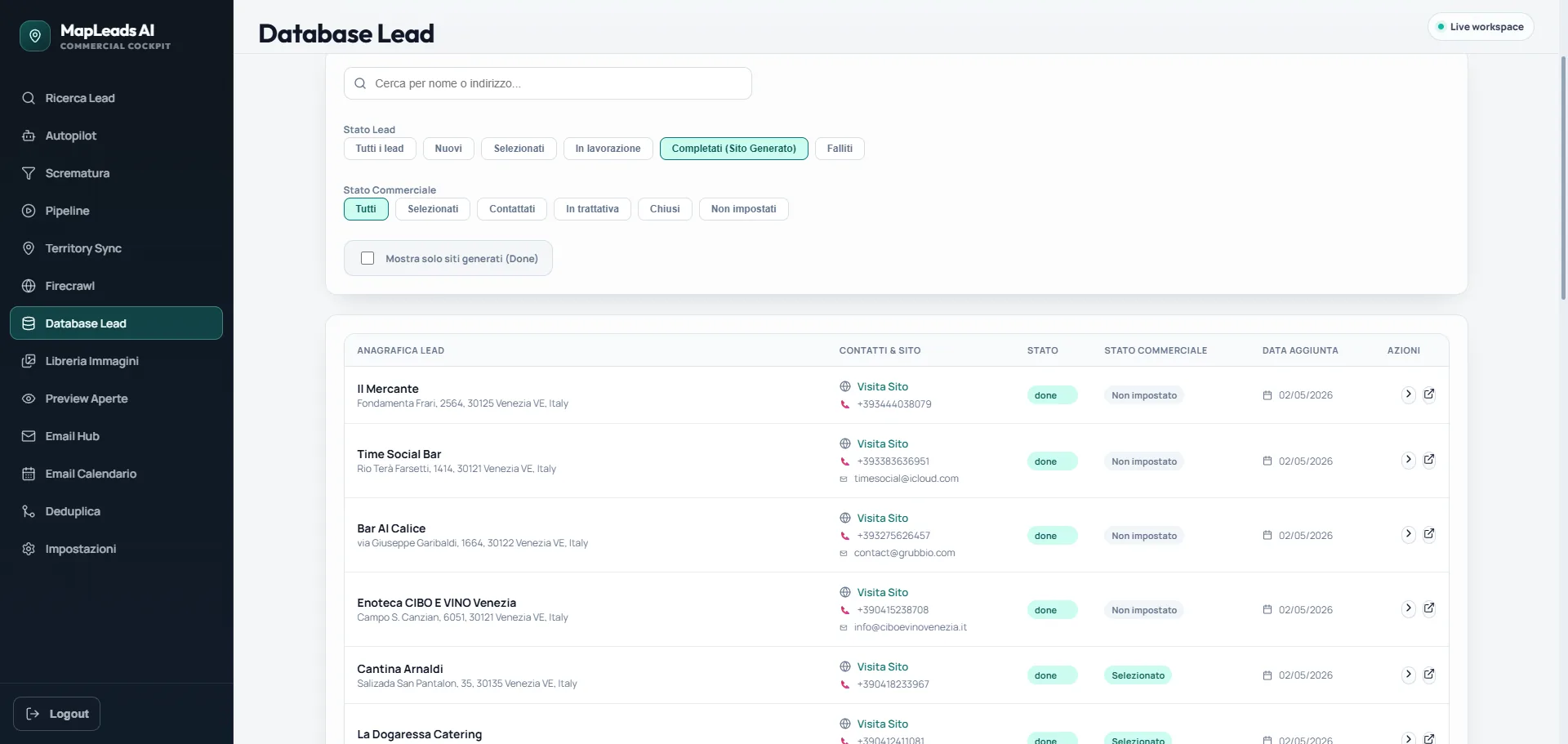Click the Live workspace badge

[1481, 27]
